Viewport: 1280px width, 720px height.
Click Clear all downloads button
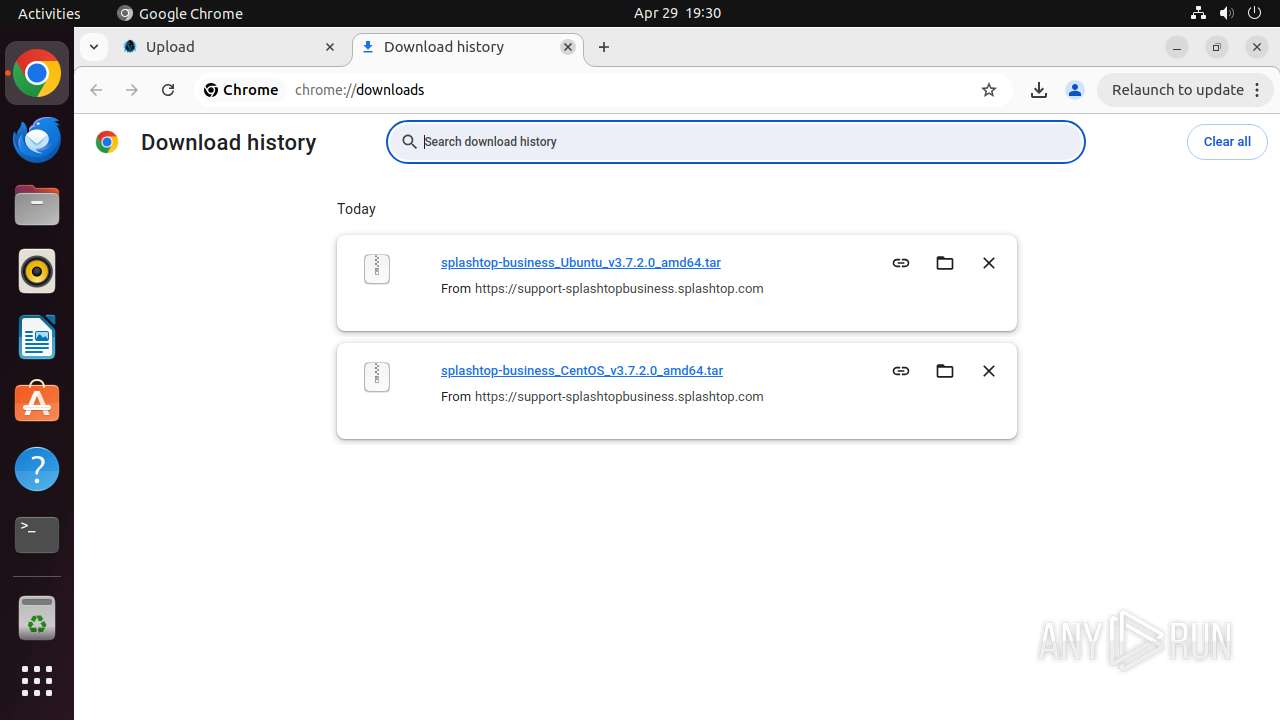1227,142
